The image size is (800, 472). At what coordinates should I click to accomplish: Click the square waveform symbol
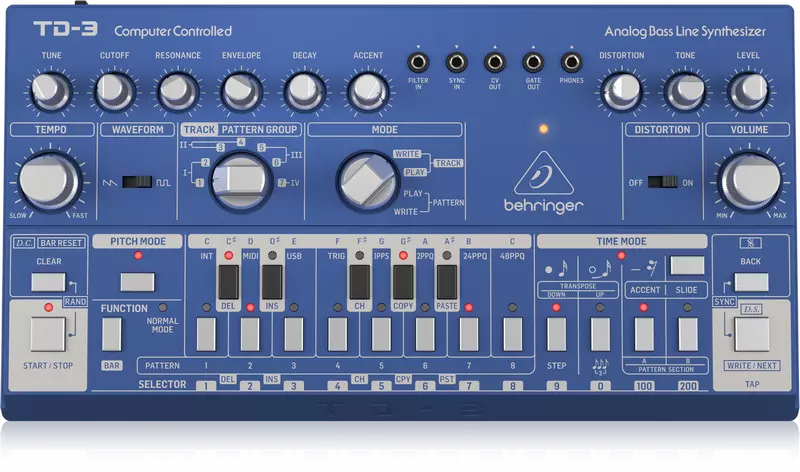163,182
